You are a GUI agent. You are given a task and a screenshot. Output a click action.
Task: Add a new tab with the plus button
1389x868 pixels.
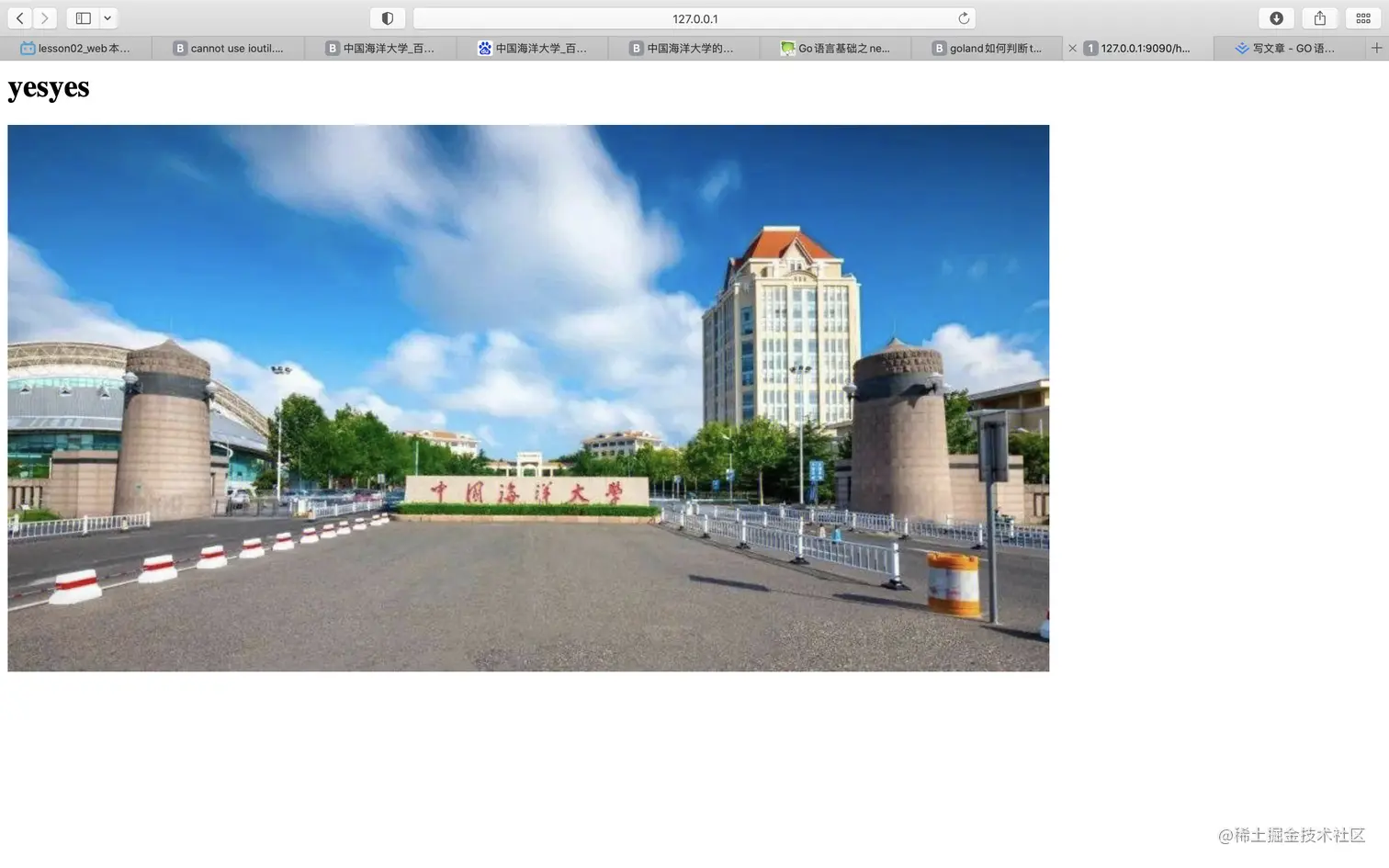point(1376,49)
